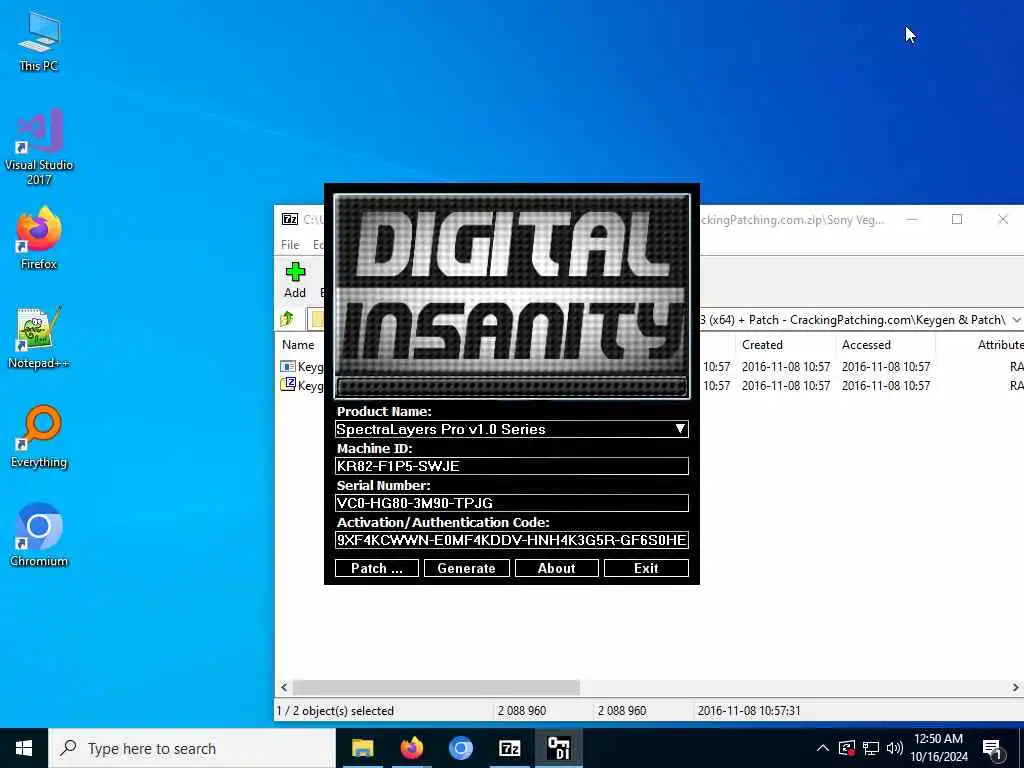
Task: Open network icon in system tray
Action: pyautogui.click(x=871, y=748)
